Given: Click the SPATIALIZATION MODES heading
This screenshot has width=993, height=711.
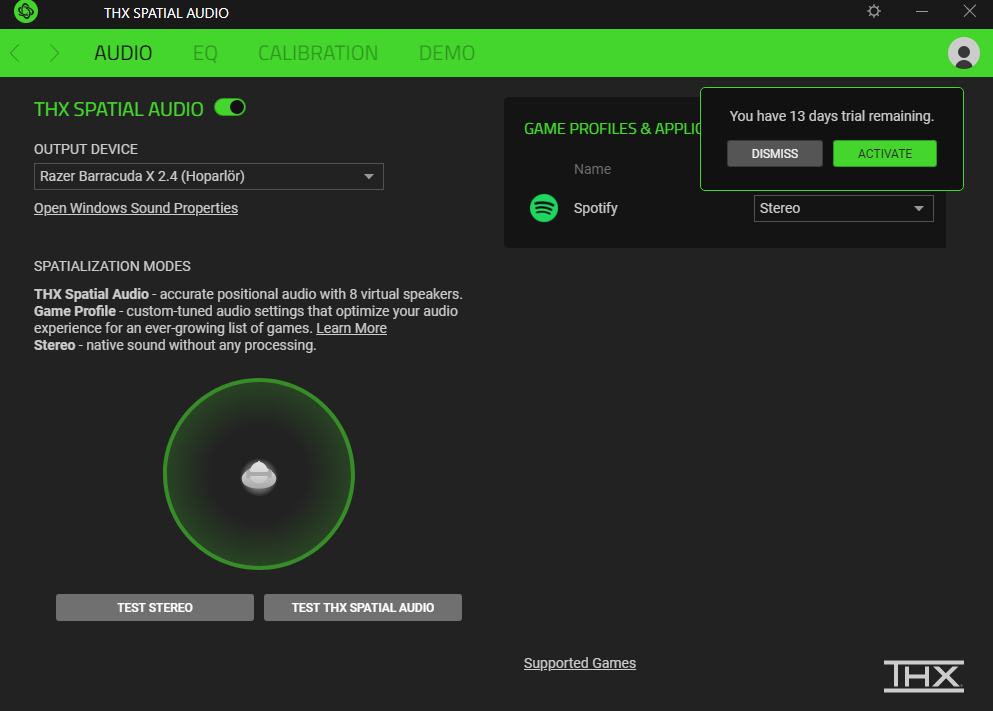Looking at the screenshot, I should point(112,267).
